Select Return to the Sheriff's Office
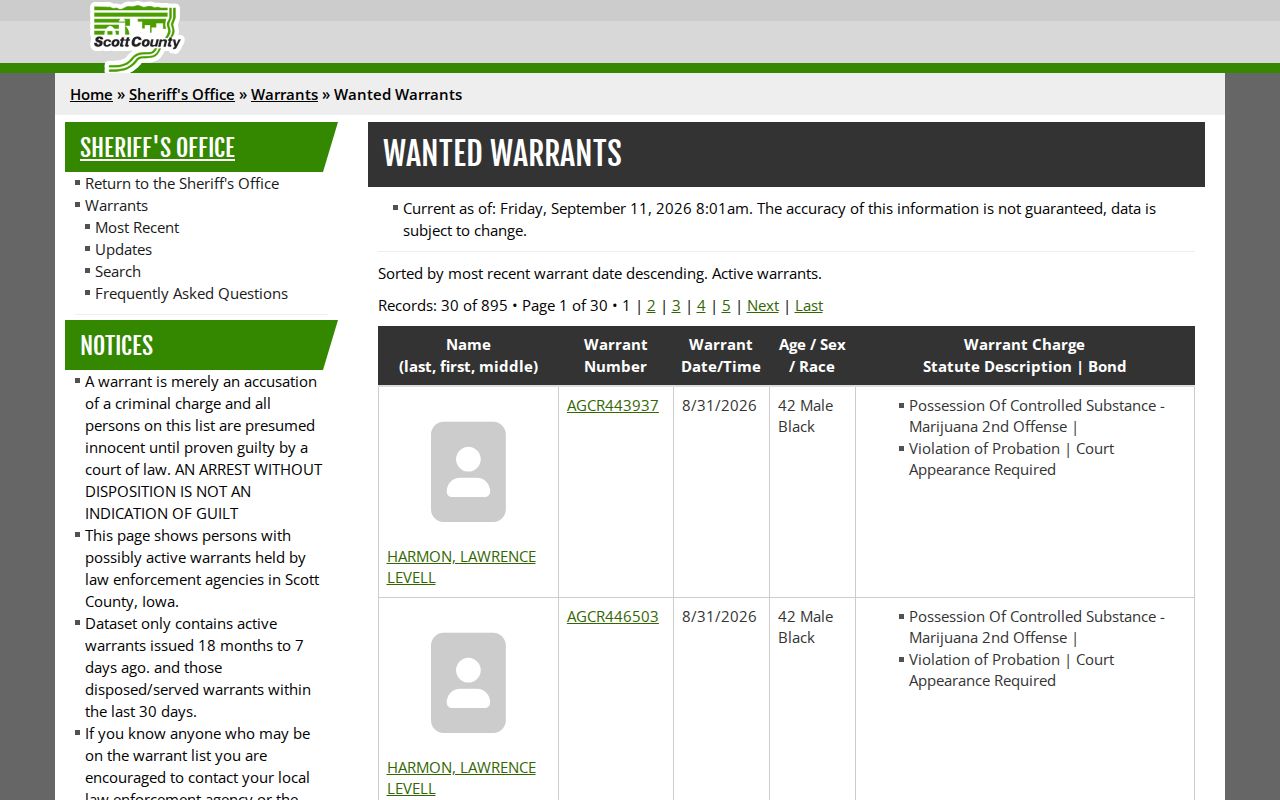Screen dimensions: 1280x800 pyautogui.click(x=182, y=183)
